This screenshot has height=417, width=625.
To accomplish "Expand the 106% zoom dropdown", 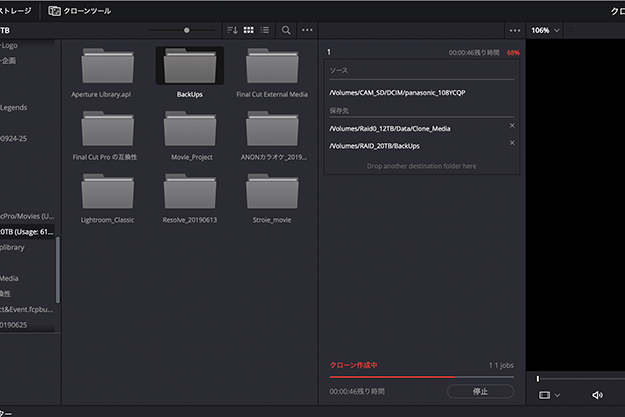I will (x=549, y=30).
